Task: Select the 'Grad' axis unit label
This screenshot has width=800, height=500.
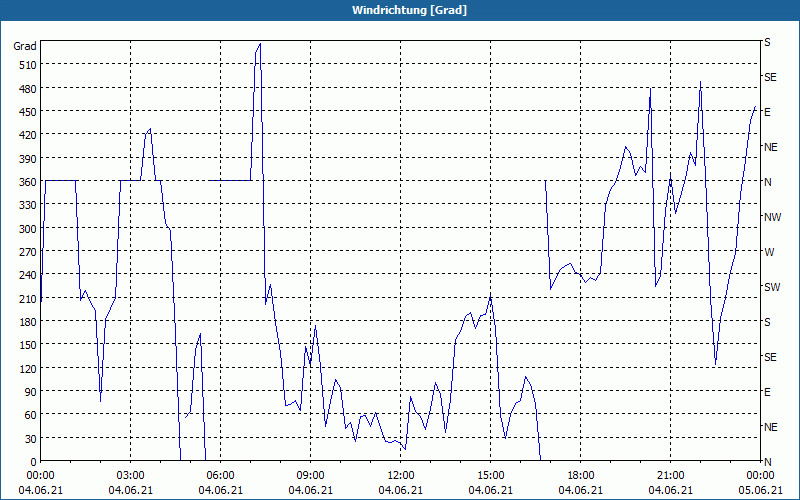Action: (x=24, y=46)
